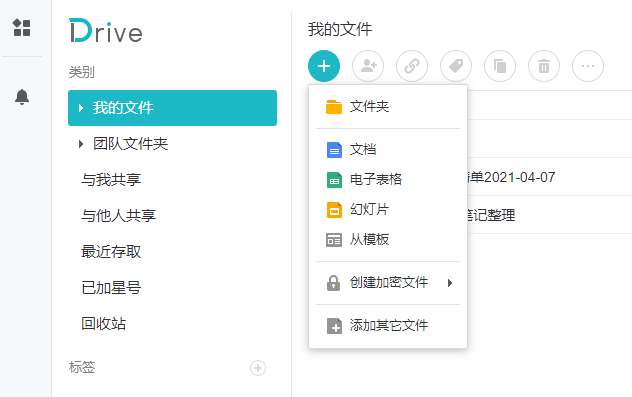Add a new label with plus icon
This screenshot has width=632, height=397.
pos(258,368)
